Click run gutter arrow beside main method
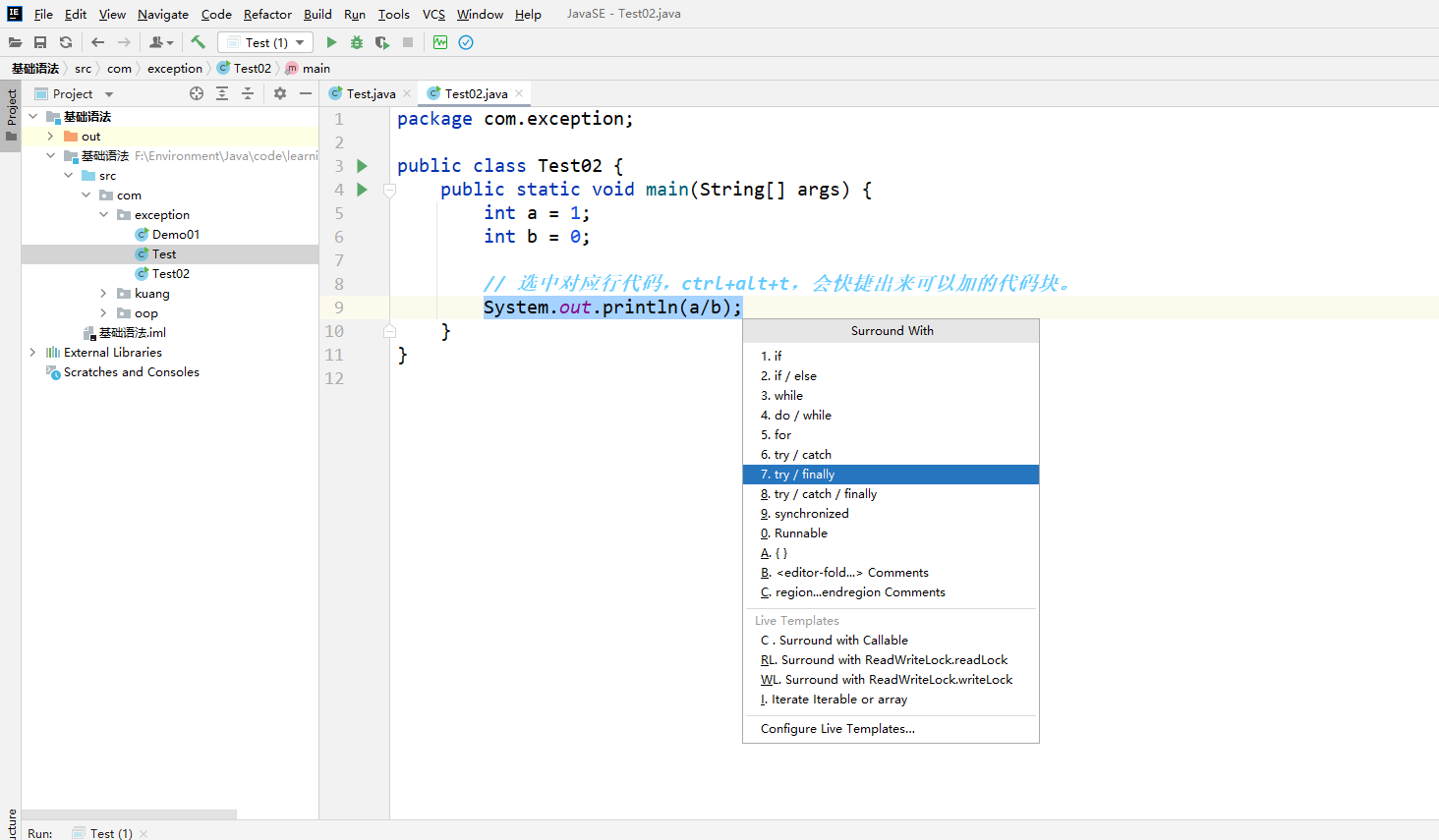Viewport: 1439px width, 840px height. (x=362, y=190)
